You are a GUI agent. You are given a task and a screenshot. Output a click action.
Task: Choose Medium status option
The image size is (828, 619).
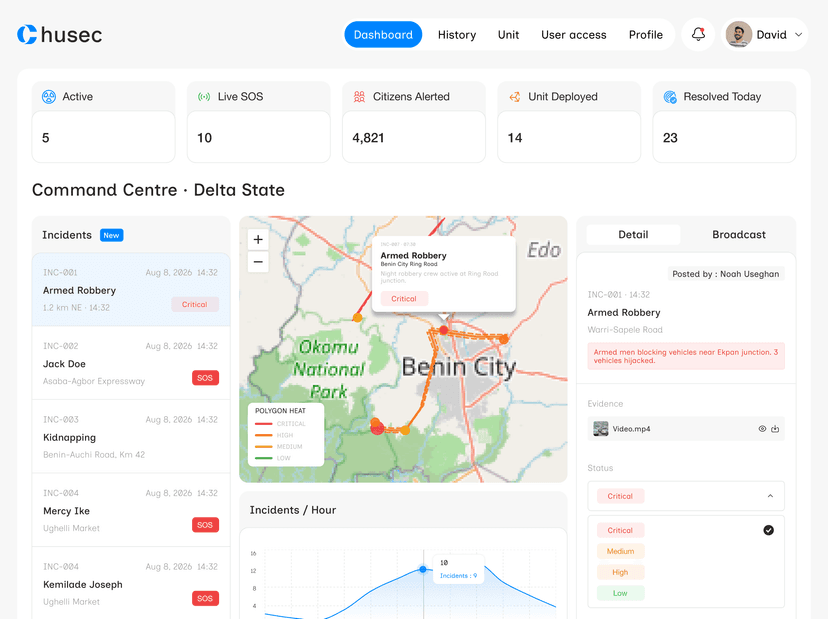[620, 551]
